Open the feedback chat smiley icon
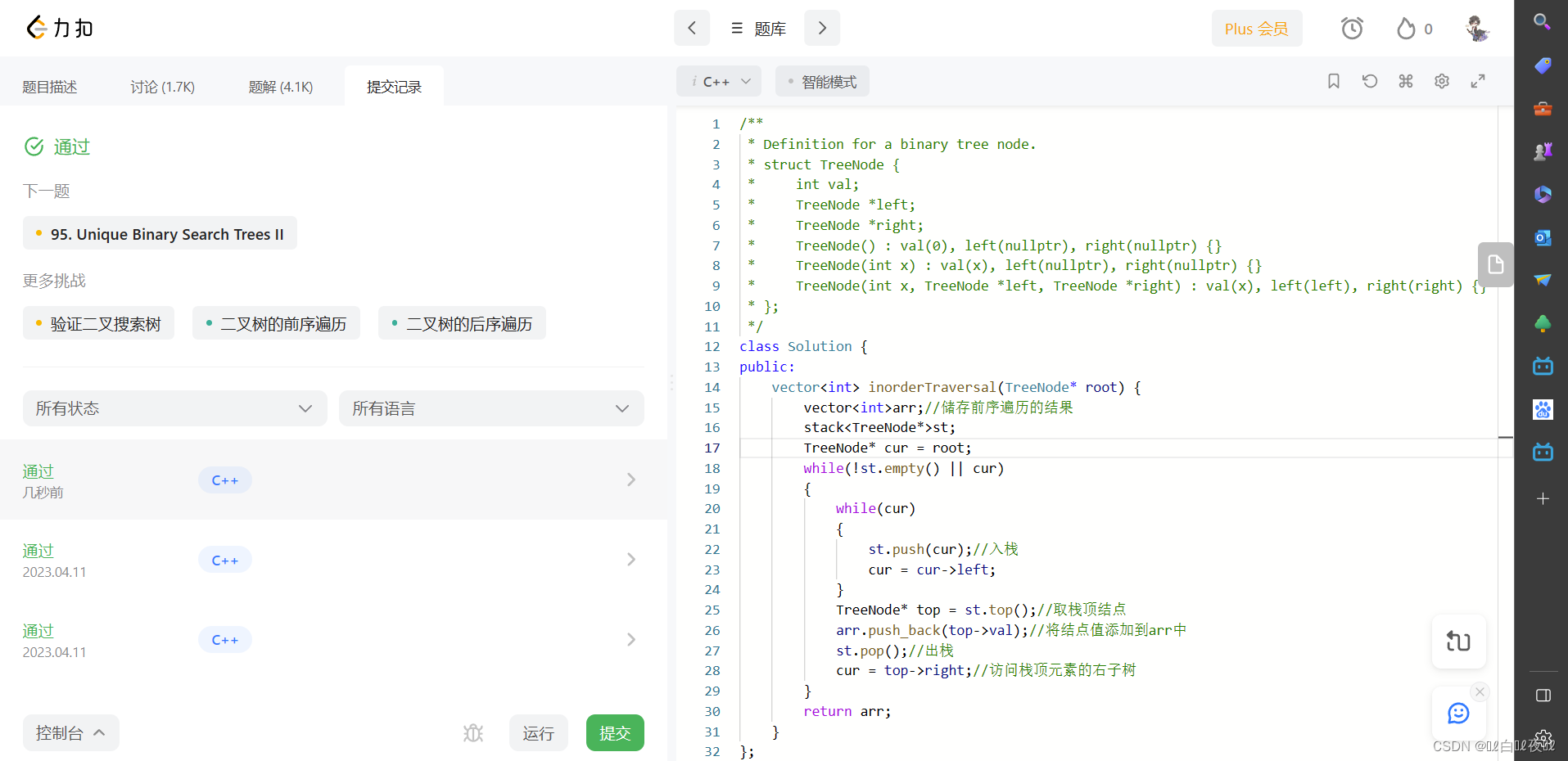Image resolution: width=1568 pixels, height=761 pixels. (1458, 713)
